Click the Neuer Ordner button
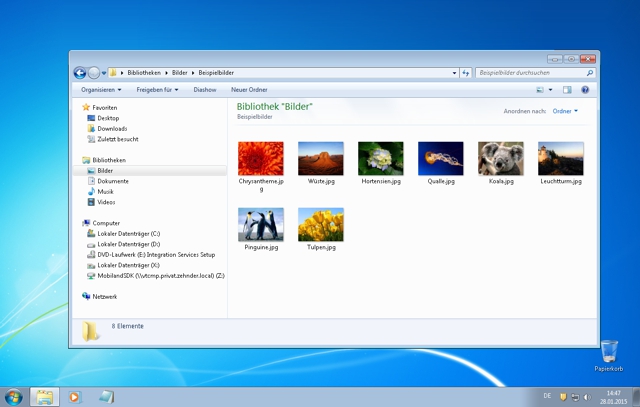Viewport: 640px width, 407px height. [x=249, y=90]
